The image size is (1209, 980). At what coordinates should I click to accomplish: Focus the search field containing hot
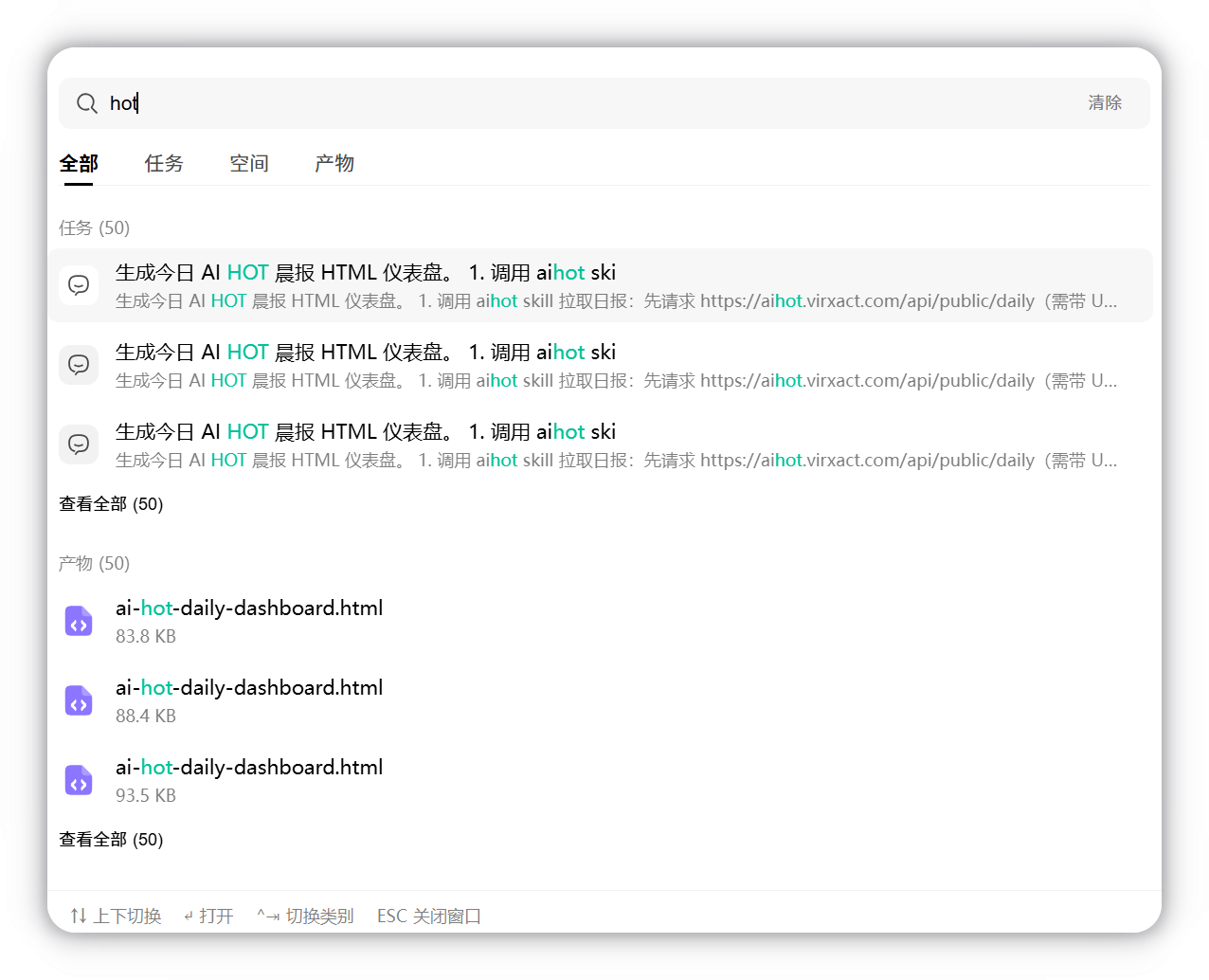pos(604,103)
